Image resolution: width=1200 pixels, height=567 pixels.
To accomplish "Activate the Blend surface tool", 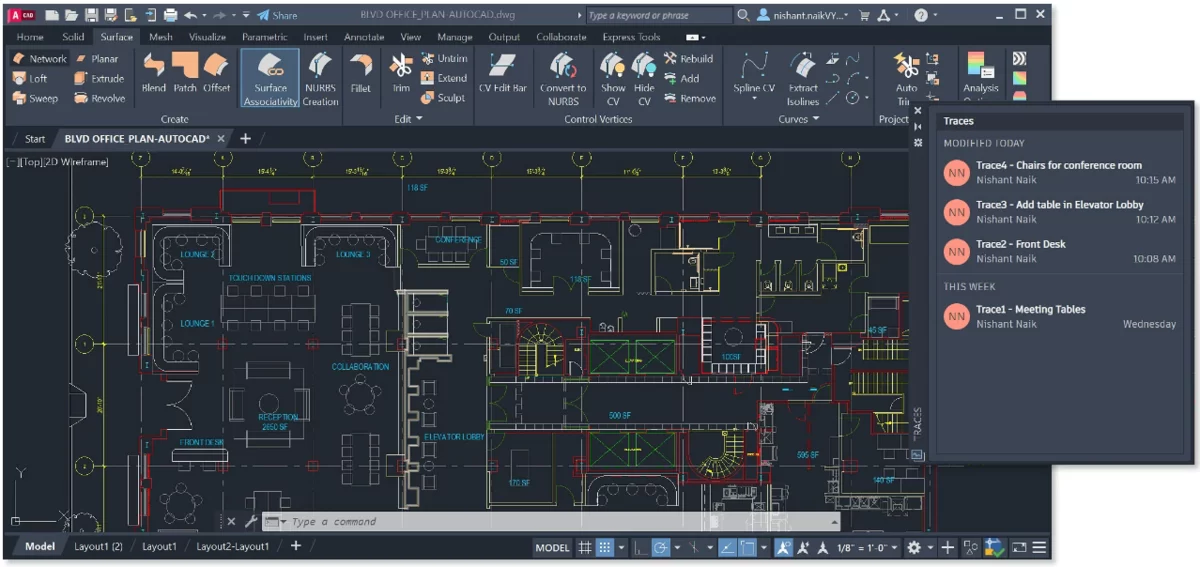I will pos(154,73).
